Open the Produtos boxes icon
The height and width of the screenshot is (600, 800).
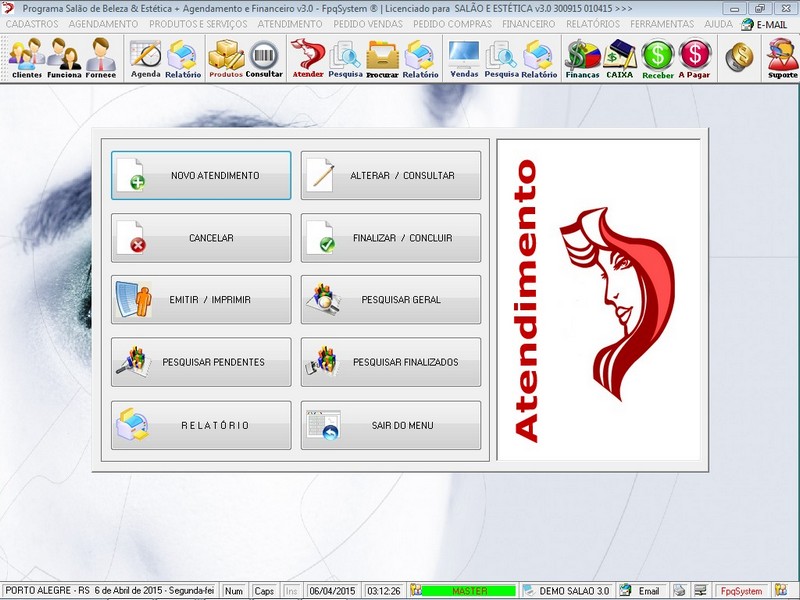tap(226, 58)
